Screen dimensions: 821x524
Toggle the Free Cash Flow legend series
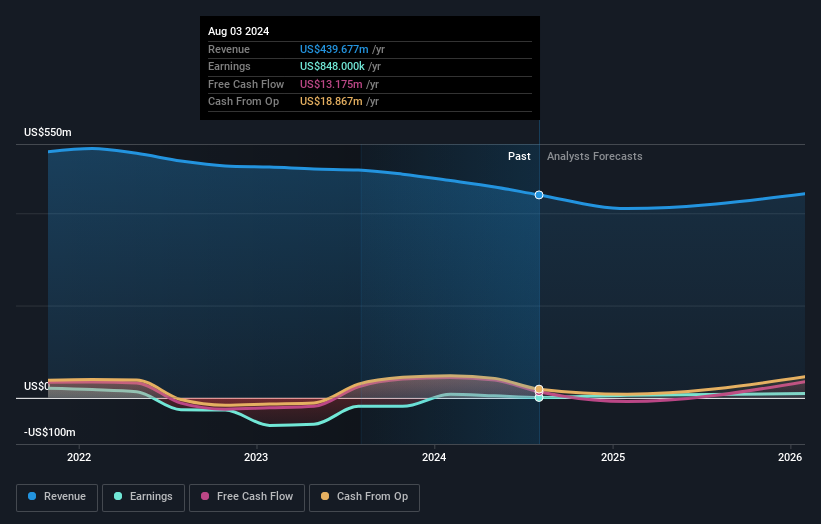point(247,497)
